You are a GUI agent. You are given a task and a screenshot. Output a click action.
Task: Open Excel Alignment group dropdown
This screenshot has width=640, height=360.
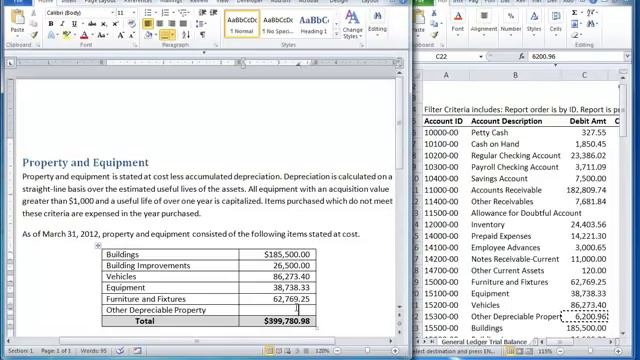[x=484, y=24]
